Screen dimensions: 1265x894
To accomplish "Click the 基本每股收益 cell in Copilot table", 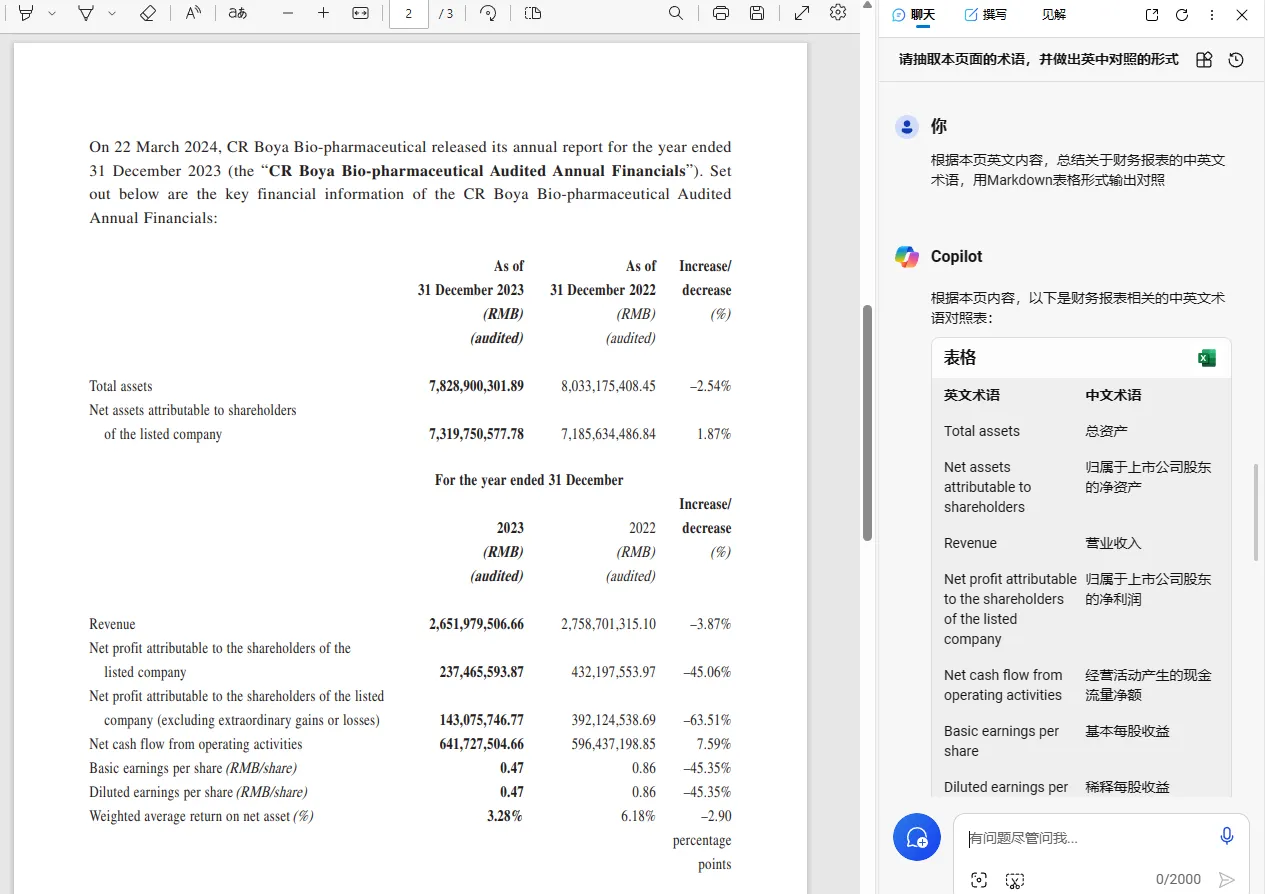I will 1127,731.
